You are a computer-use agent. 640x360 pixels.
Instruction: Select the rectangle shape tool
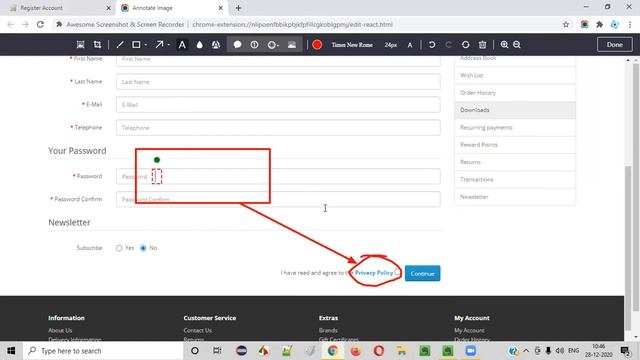(x=136, y=44)
